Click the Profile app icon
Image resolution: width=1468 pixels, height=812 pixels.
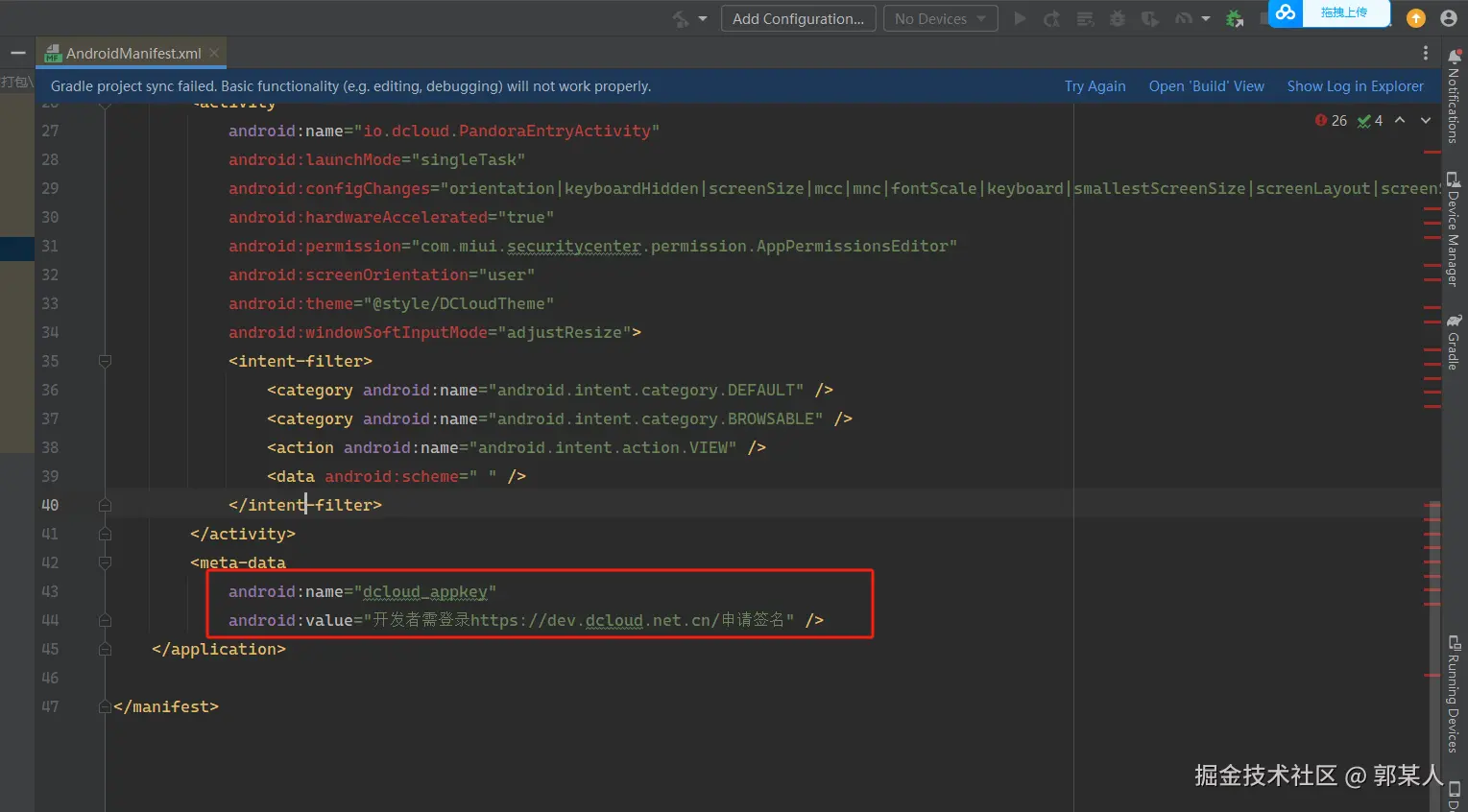[x=1184, y=18]
